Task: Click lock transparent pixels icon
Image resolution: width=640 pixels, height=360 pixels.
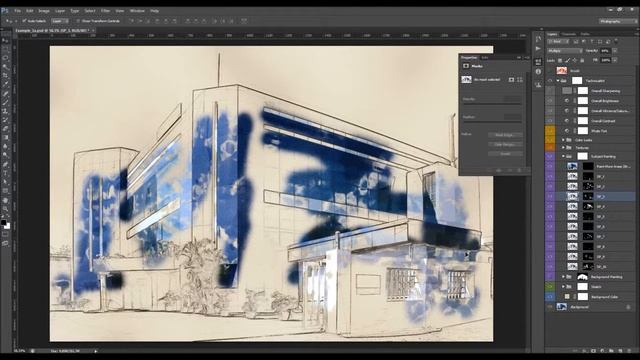Action: coord(560,60)
